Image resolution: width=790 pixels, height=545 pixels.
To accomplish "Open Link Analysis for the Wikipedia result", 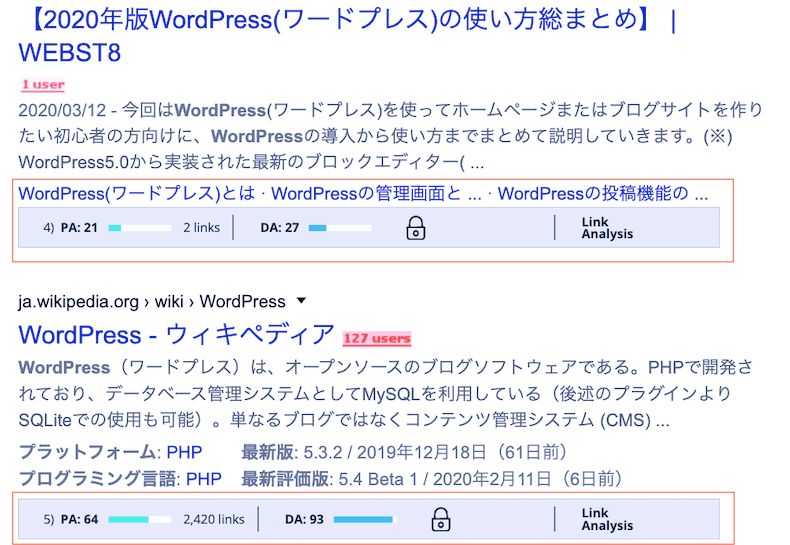I will 607,519.
